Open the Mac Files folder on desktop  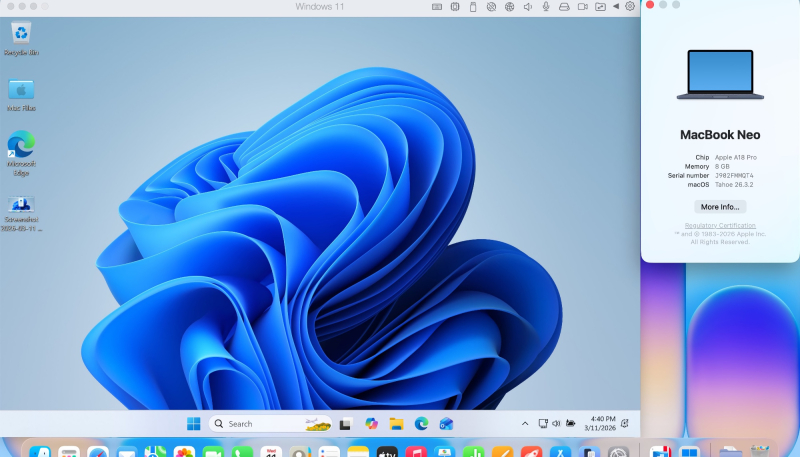(x=21, y=94)
